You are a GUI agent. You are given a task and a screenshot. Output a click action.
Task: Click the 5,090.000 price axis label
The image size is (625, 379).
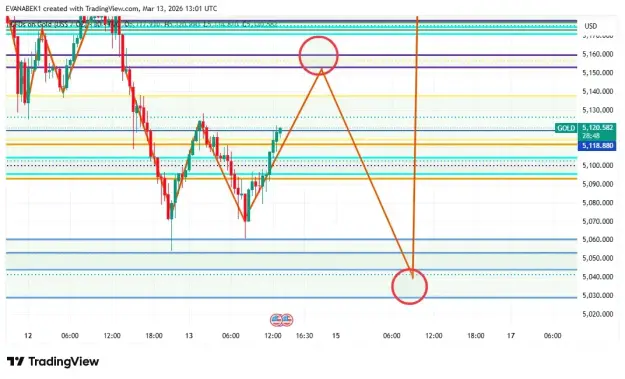(x=597, y=184)
